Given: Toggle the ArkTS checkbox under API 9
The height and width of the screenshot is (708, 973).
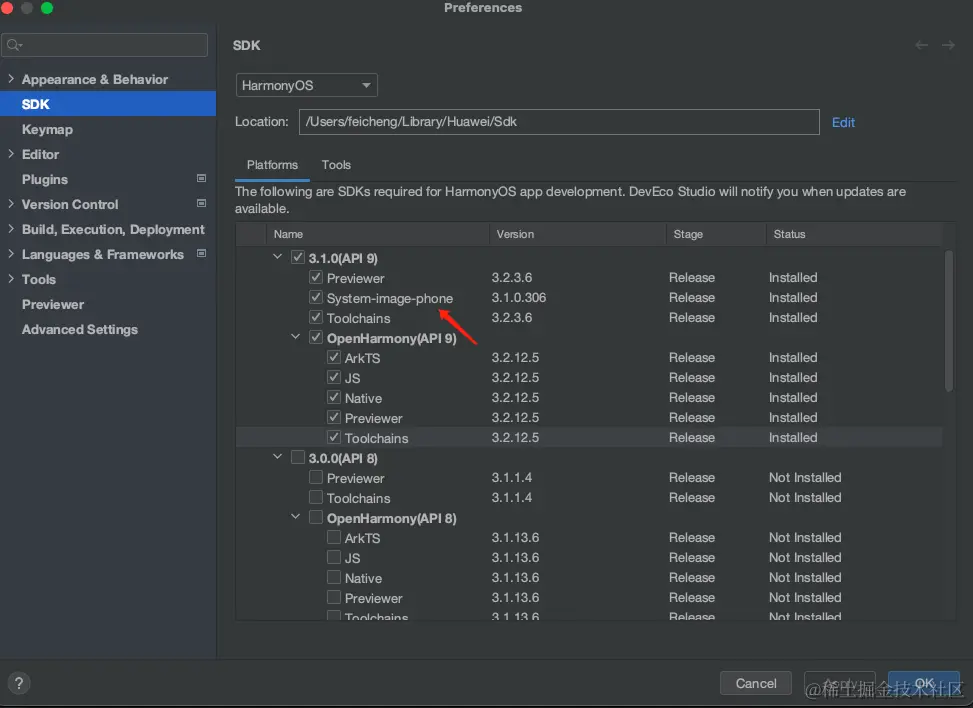Looking at the screenshot, I should tap(334, 358).
